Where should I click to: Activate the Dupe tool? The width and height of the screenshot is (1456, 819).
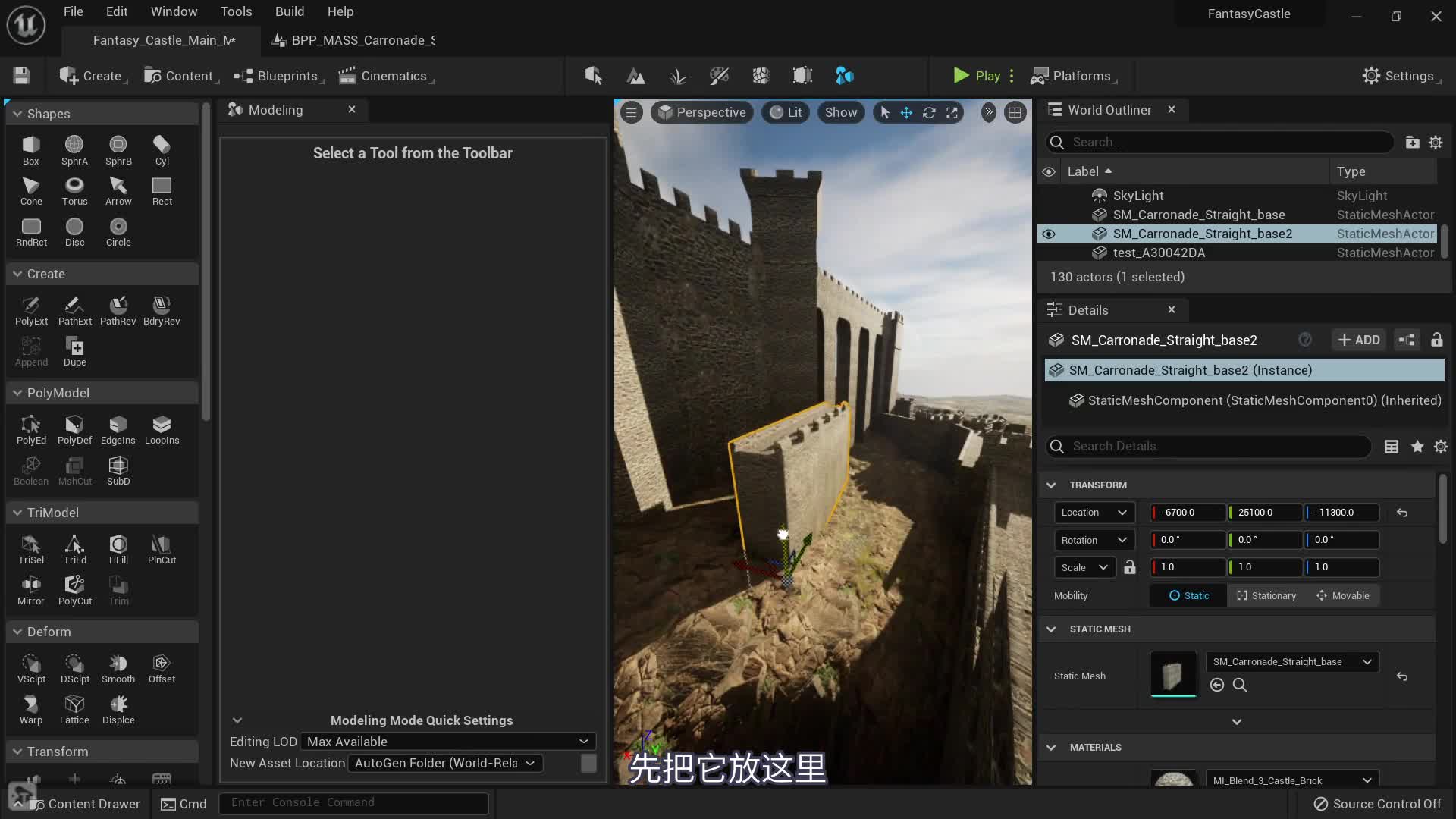(74, 352)
